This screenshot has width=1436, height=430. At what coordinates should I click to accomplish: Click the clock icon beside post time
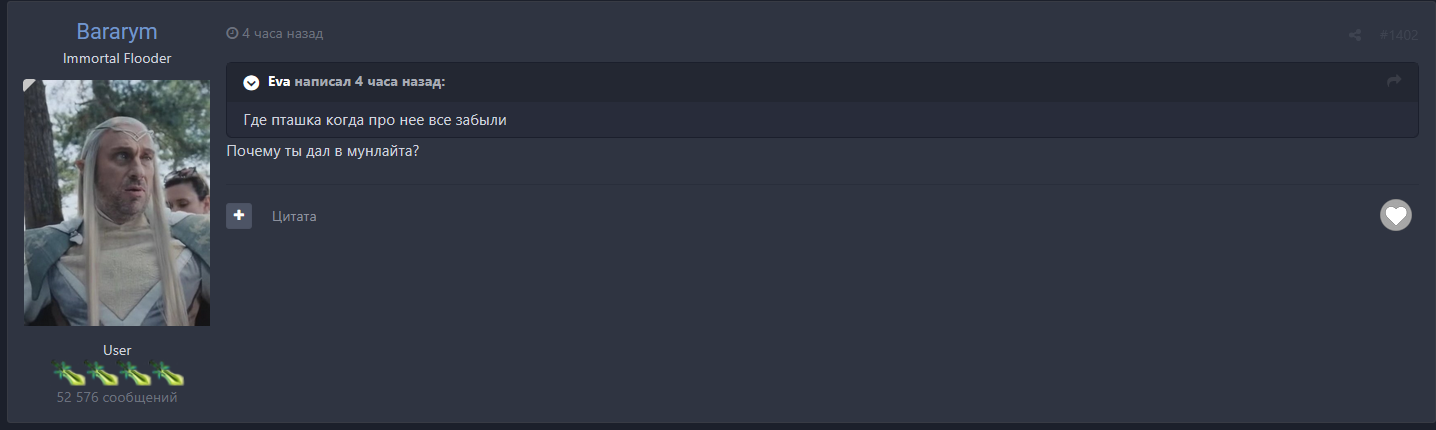click(x=232, y=34)
